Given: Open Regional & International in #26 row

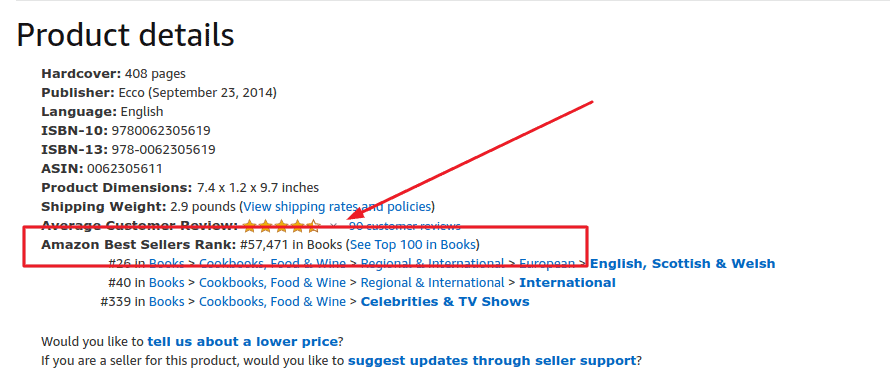Looking at the screenshot, I should pyautogui.click(x=433, y=264).
